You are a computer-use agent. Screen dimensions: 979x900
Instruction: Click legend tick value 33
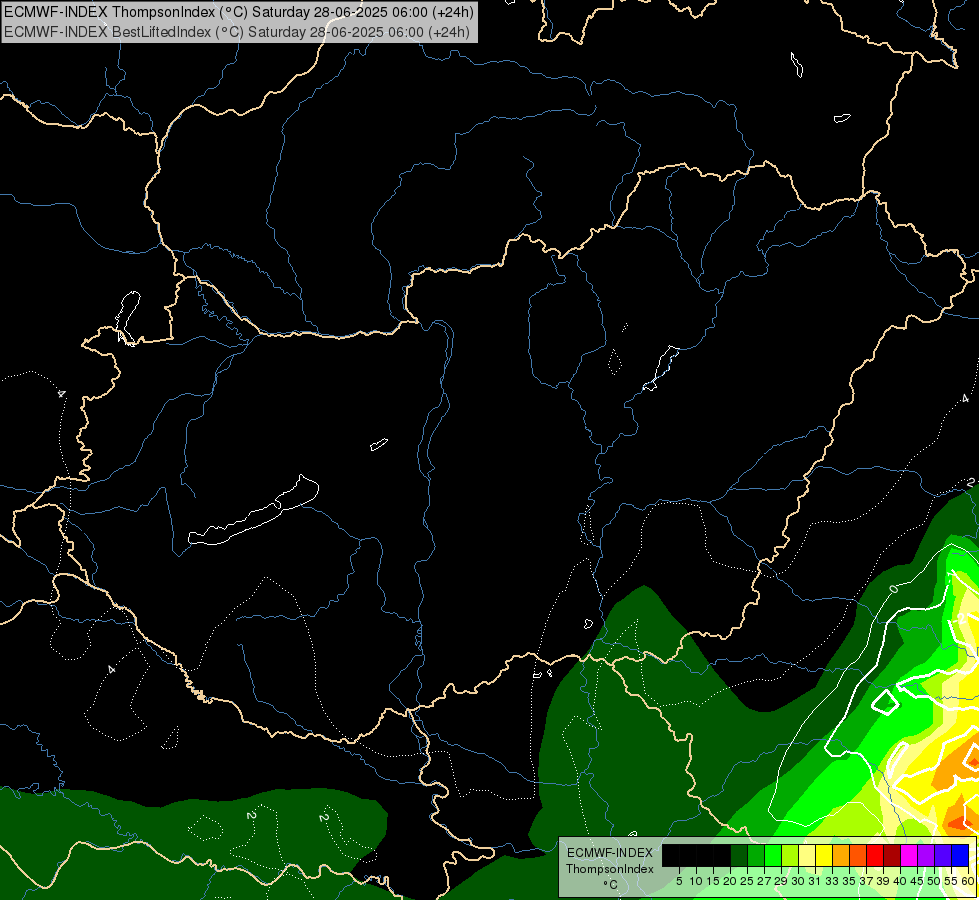pos(832,881)
